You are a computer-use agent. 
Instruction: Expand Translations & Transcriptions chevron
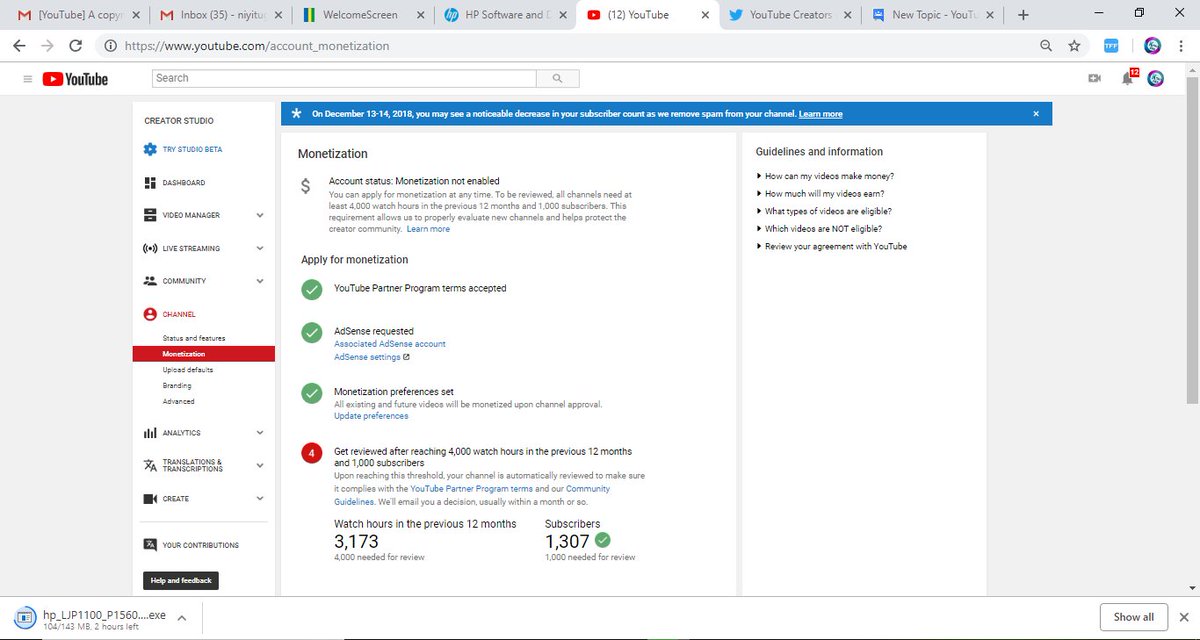point(260,466)
